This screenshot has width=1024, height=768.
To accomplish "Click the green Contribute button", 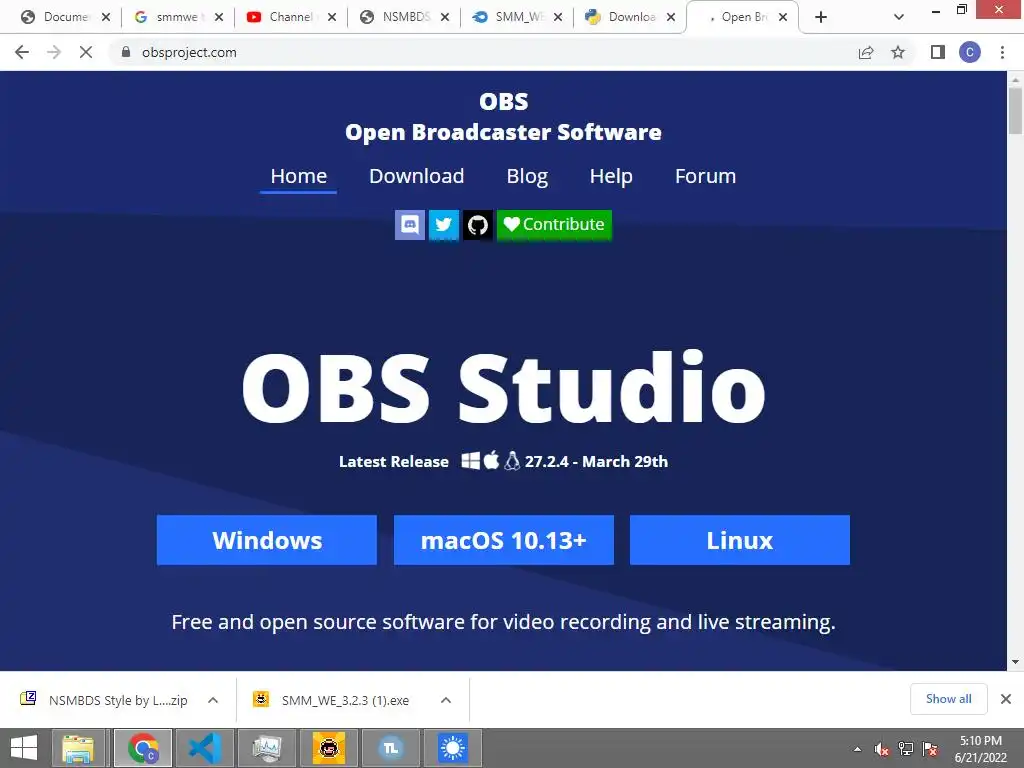I will pos(554,225).
